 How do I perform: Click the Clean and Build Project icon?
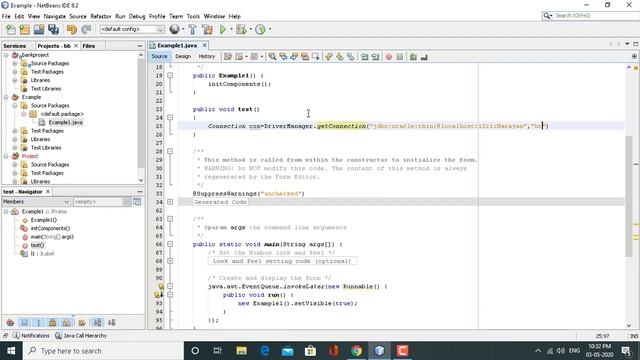click(207, 29)
